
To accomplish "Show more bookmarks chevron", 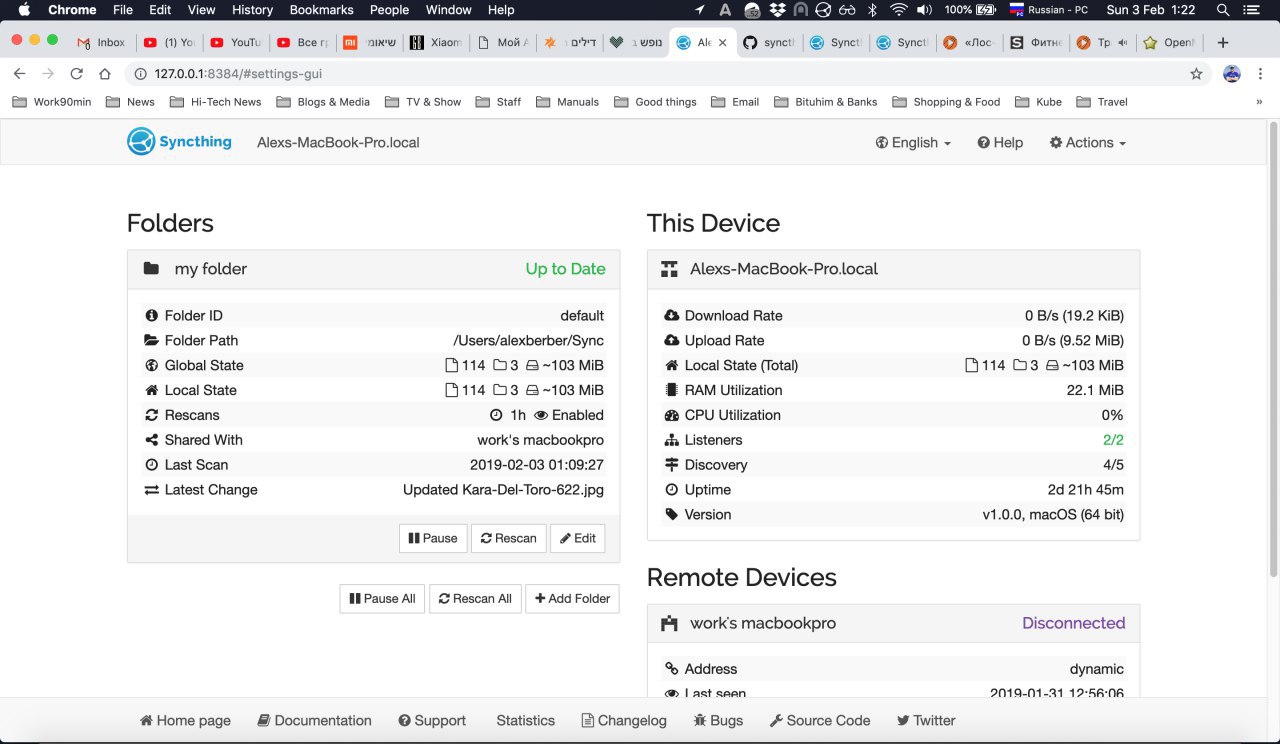I will (x=1259, y=102).
